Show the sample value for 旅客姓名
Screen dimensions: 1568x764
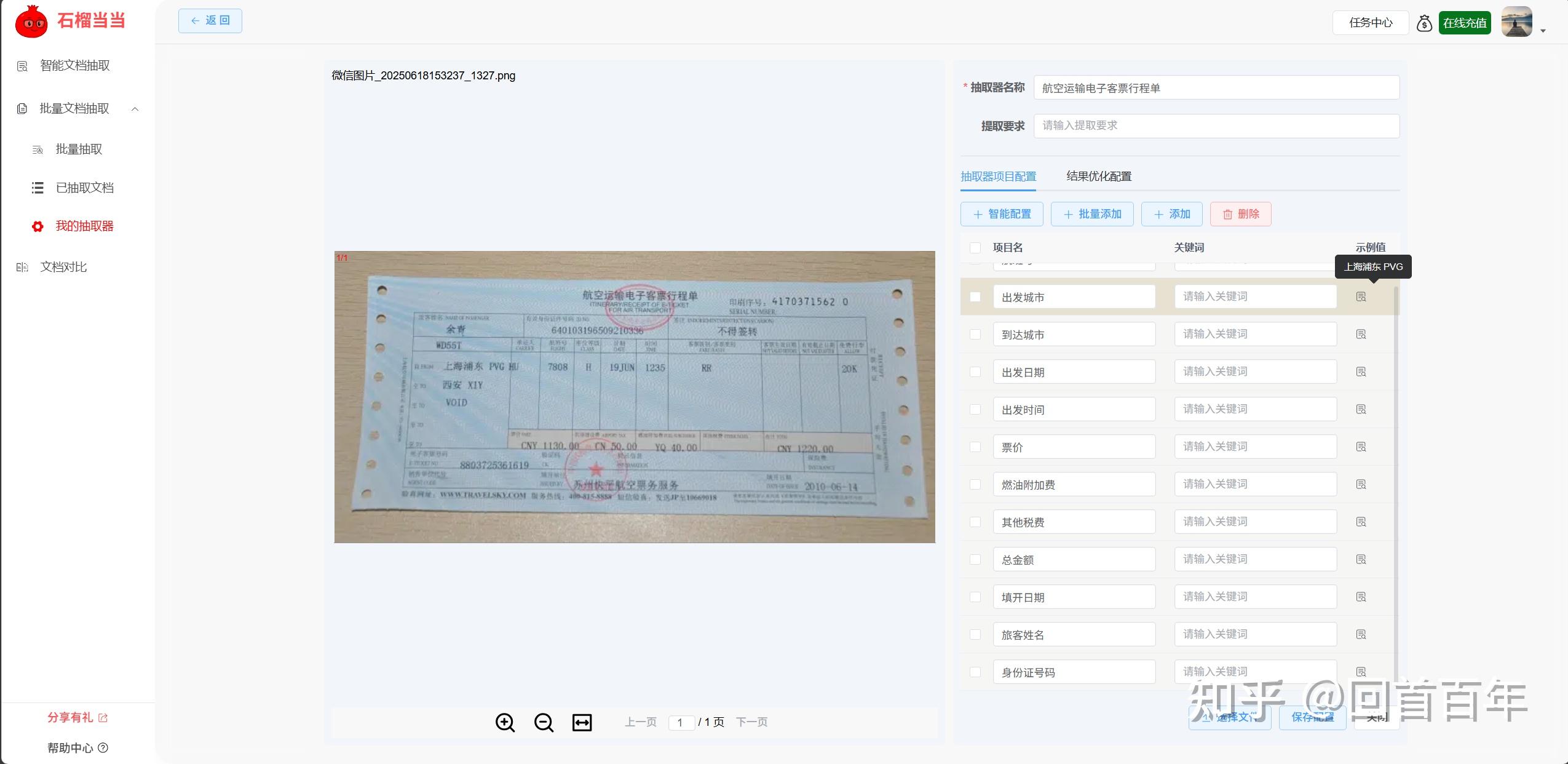point(1360,634)
